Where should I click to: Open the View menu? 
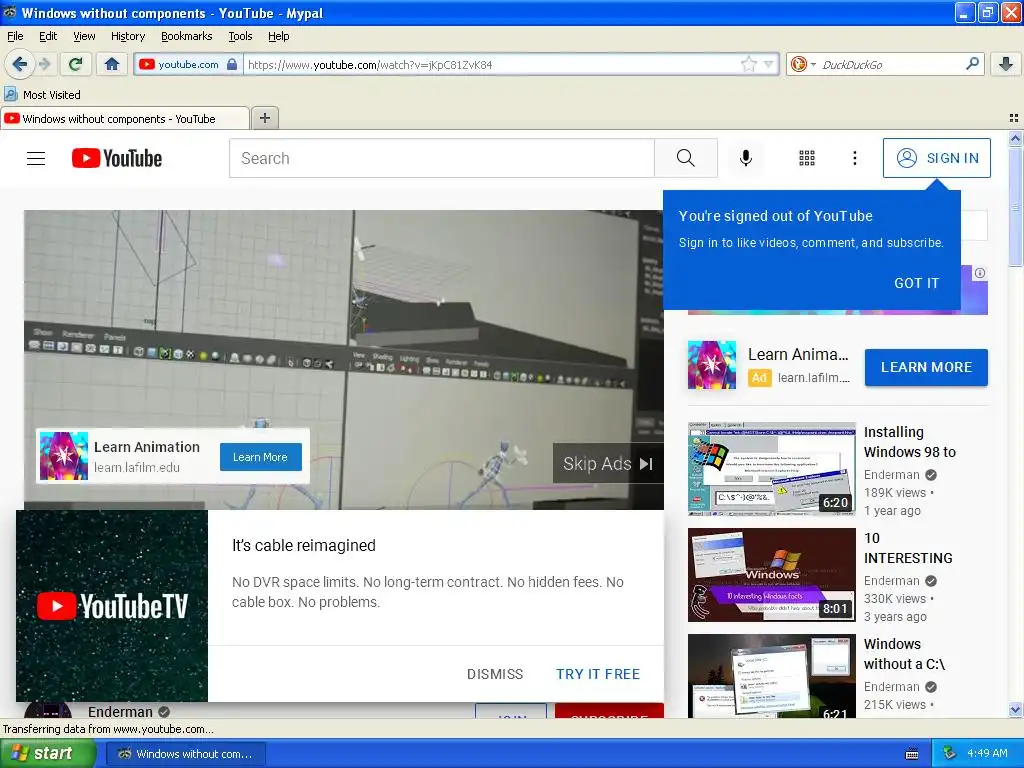pyautogui.click(x=84, y=36)
